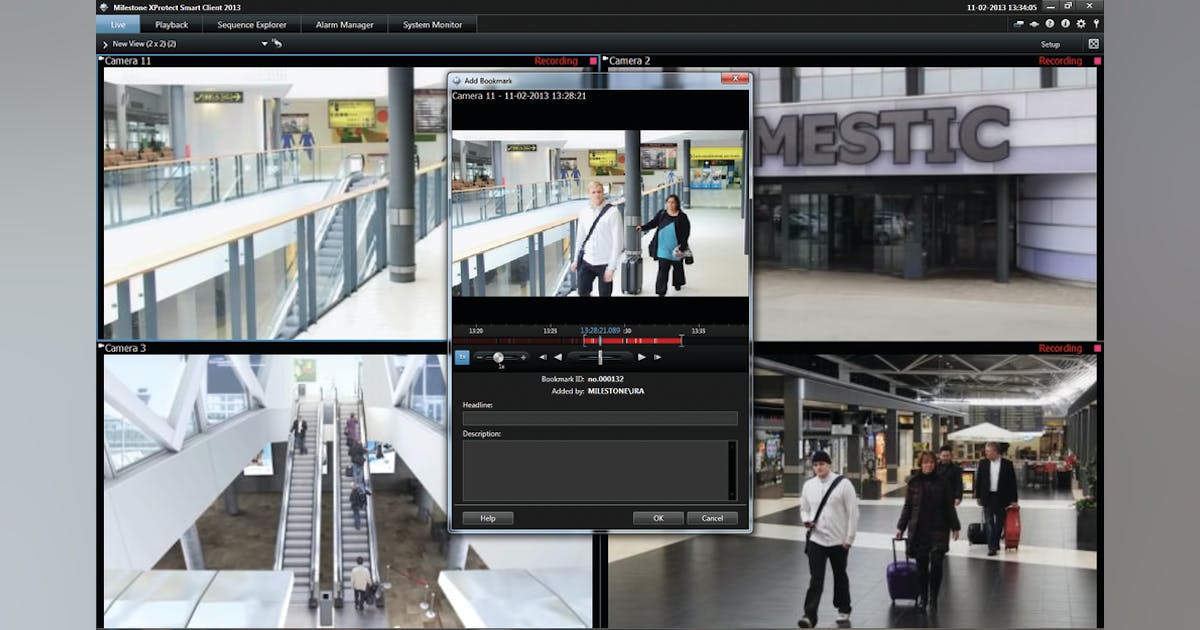The height and width of the screenshot is (630, 1200).
Task: Step to previous frame in bookmark dialog
Action: click(543, 357)
